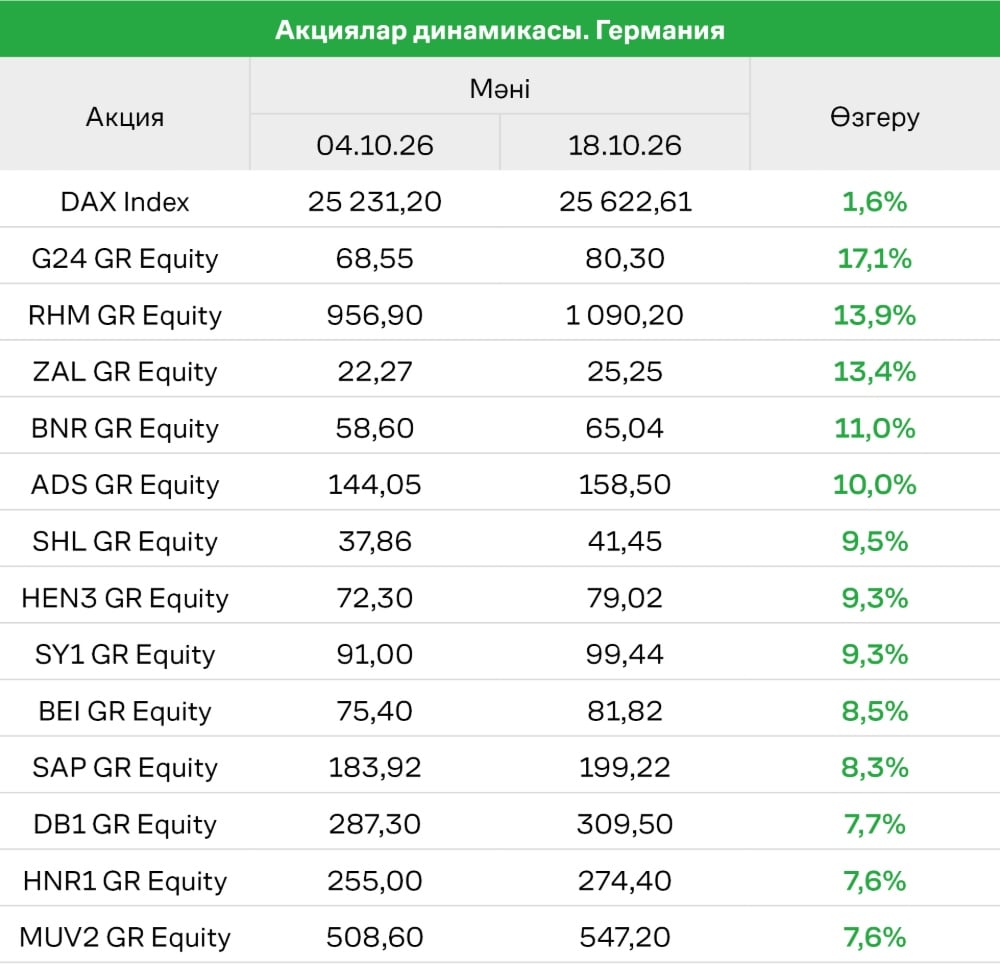The image size is (1000, 971).
Task: Select the 'SHL GR Equity' row label
Action: [125, 542]
